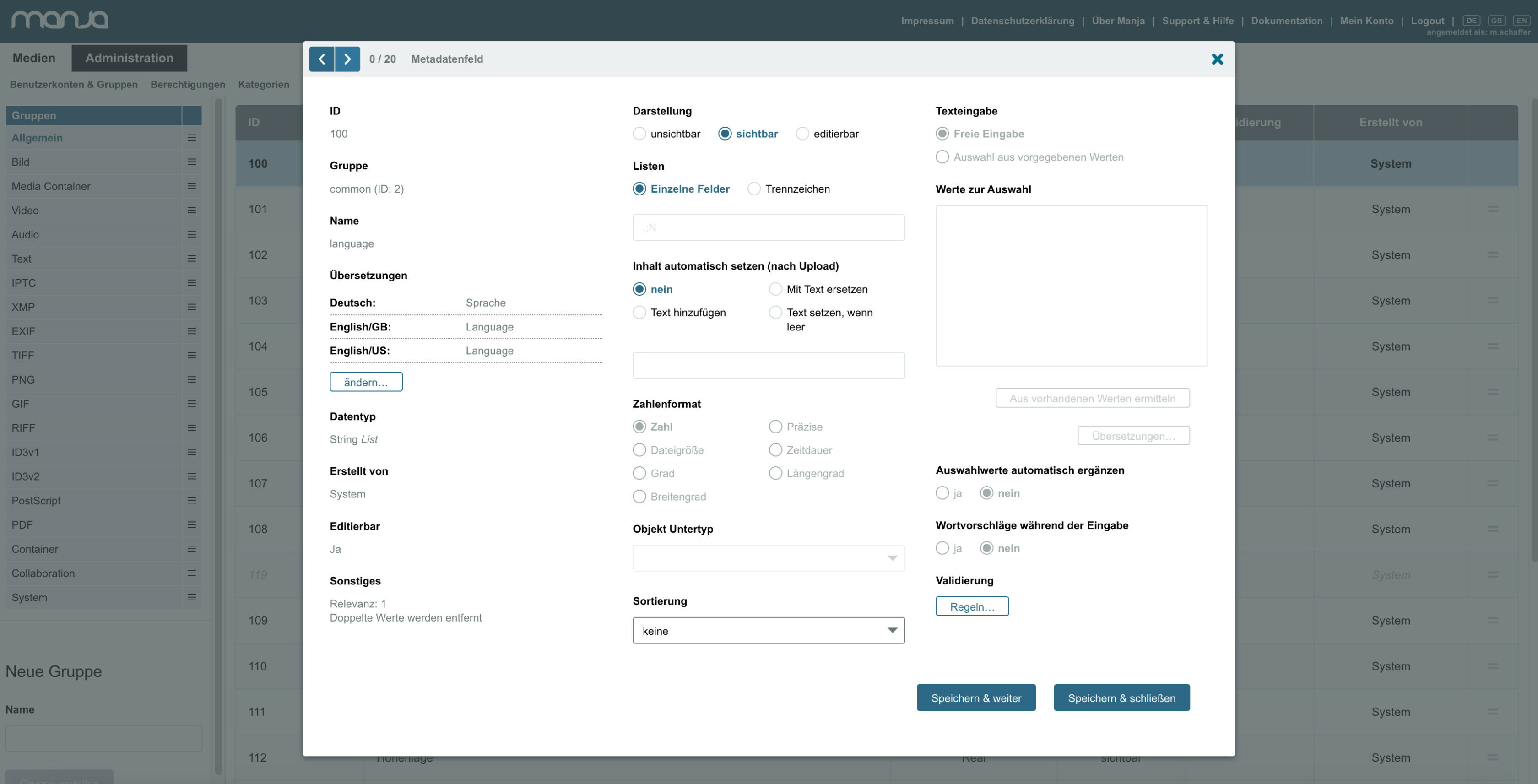
Task: Go to previous metadata field arrow
Action: coord(322,59)
